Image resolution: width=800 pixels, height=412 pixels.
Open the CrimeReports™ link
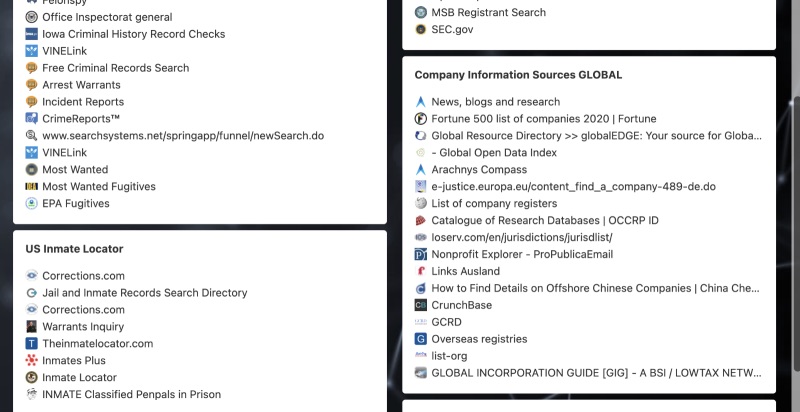pyautogui.click(x=81, y=118)
